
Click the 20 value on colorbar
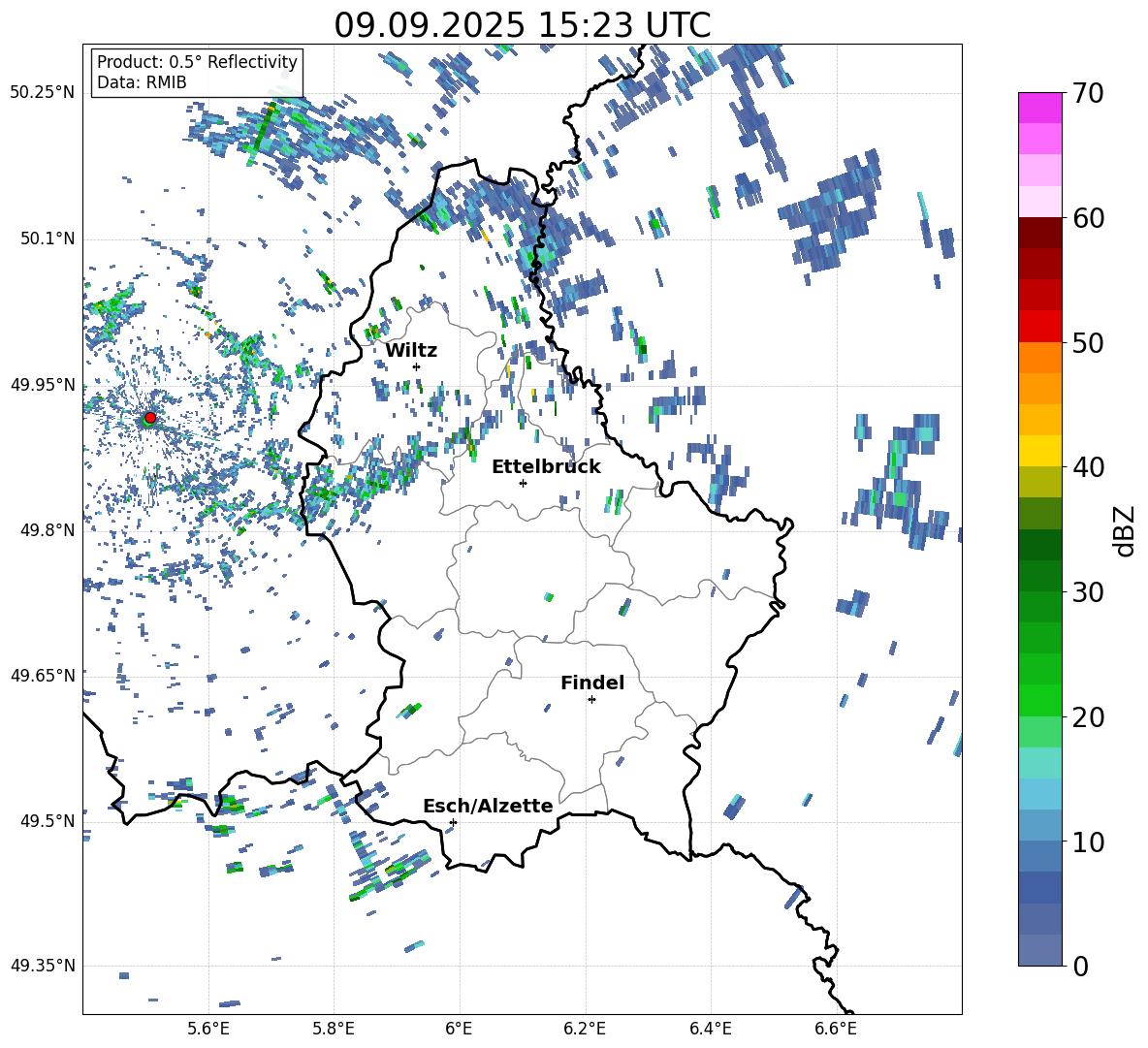(x=1088, y=717)
